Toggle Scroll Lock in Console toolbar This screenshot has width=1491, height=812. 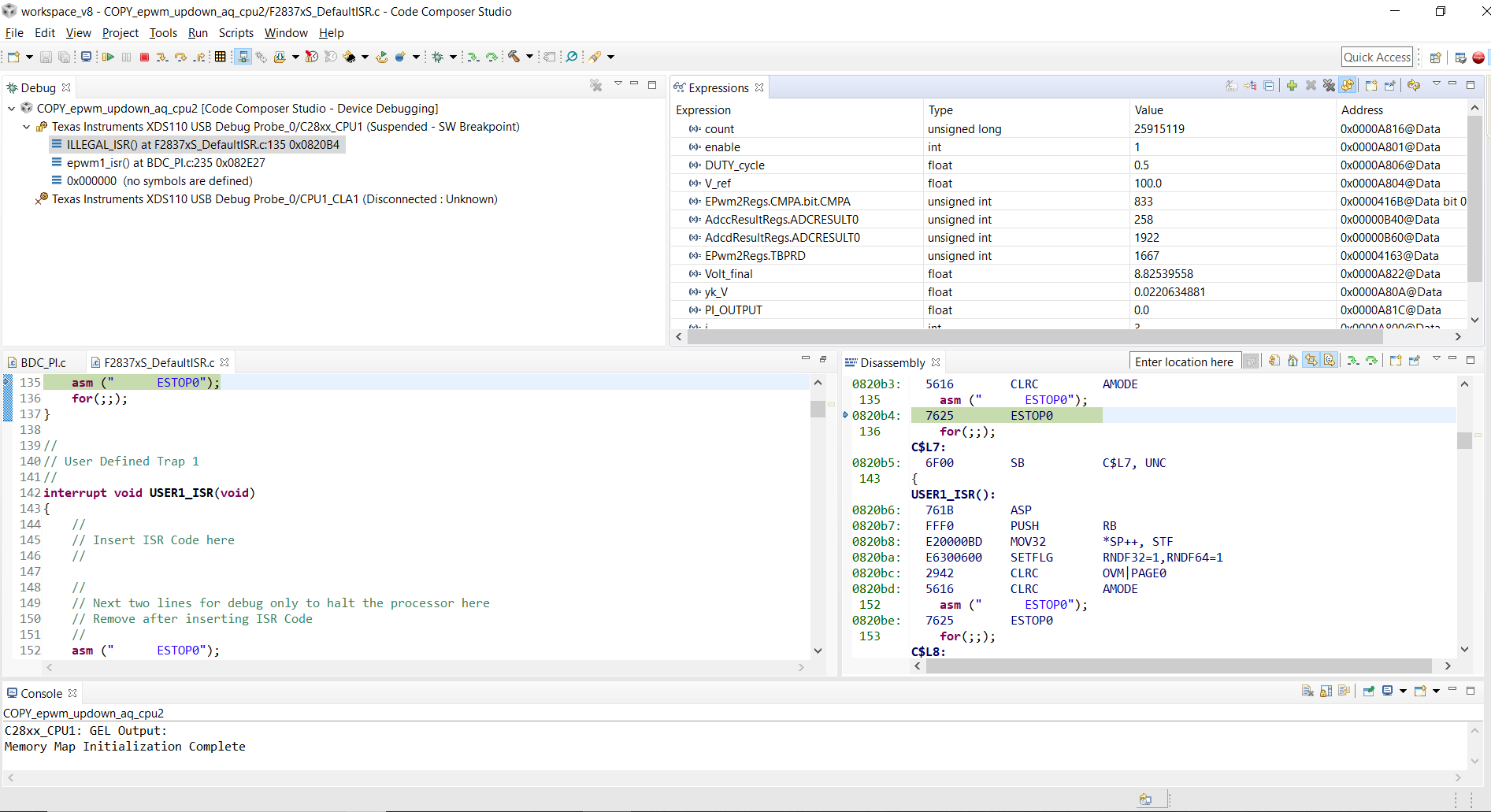[1326, 691]
